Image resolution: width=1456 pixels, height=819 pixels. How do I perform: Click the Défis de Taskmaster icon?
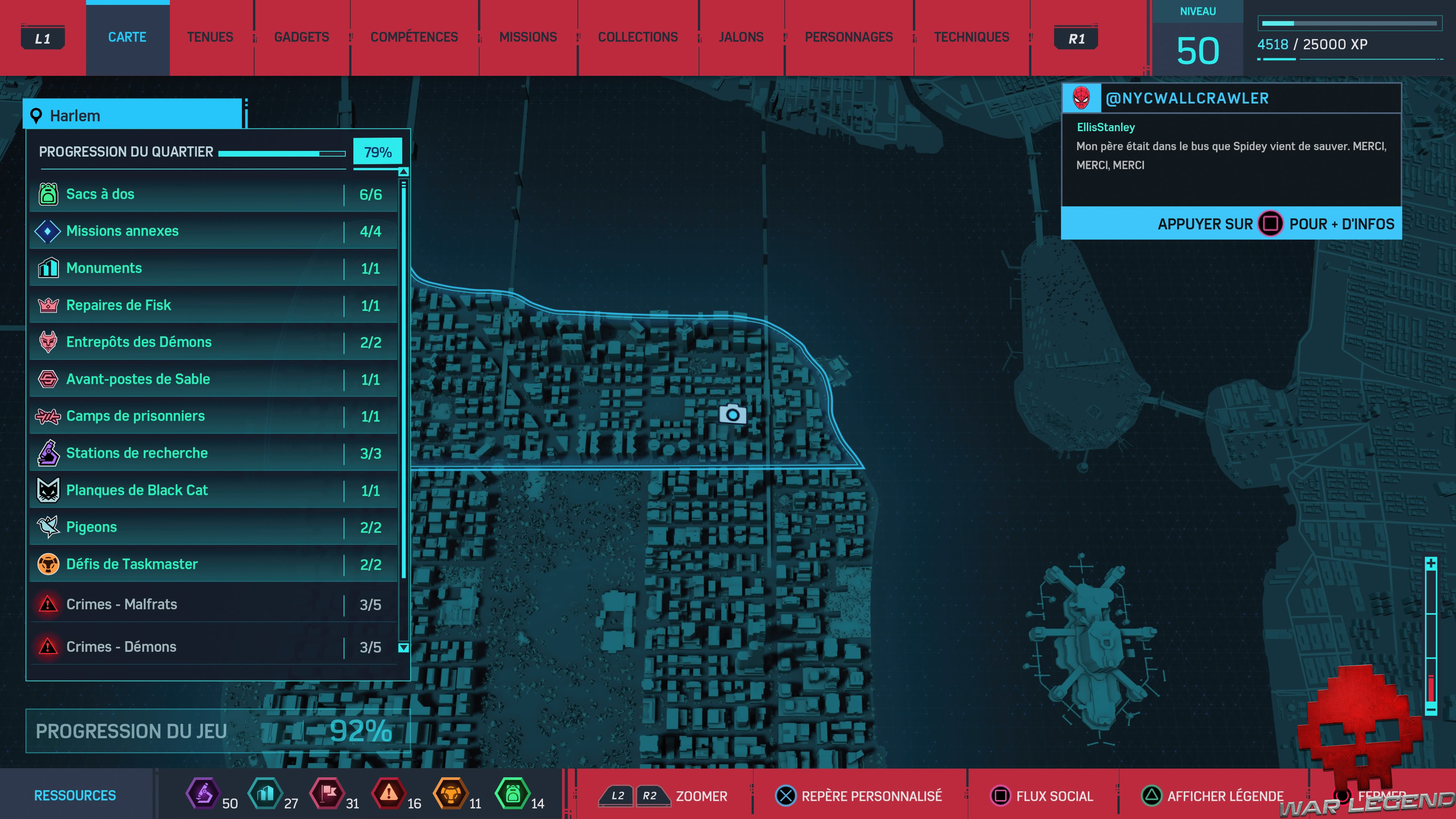click(48, 564)
